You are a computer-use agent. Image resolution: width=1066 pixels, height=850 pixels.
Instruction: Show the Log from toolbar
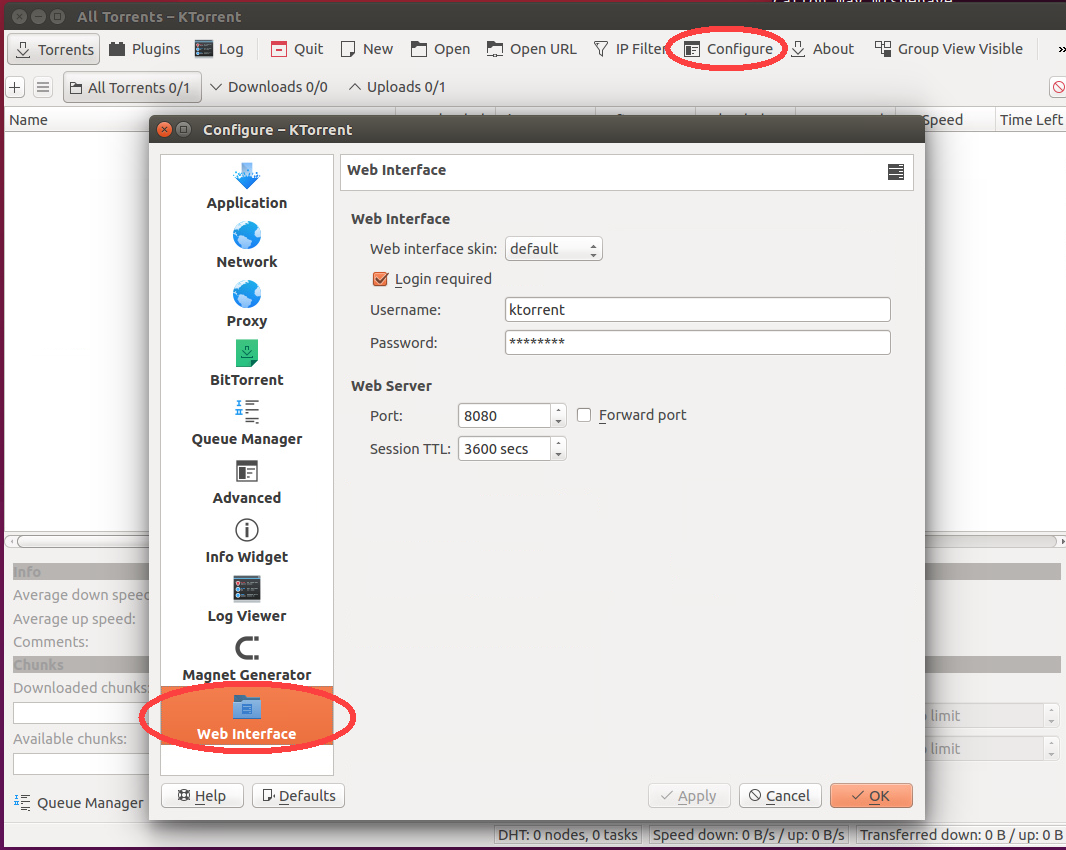click(x=219, y=49)
